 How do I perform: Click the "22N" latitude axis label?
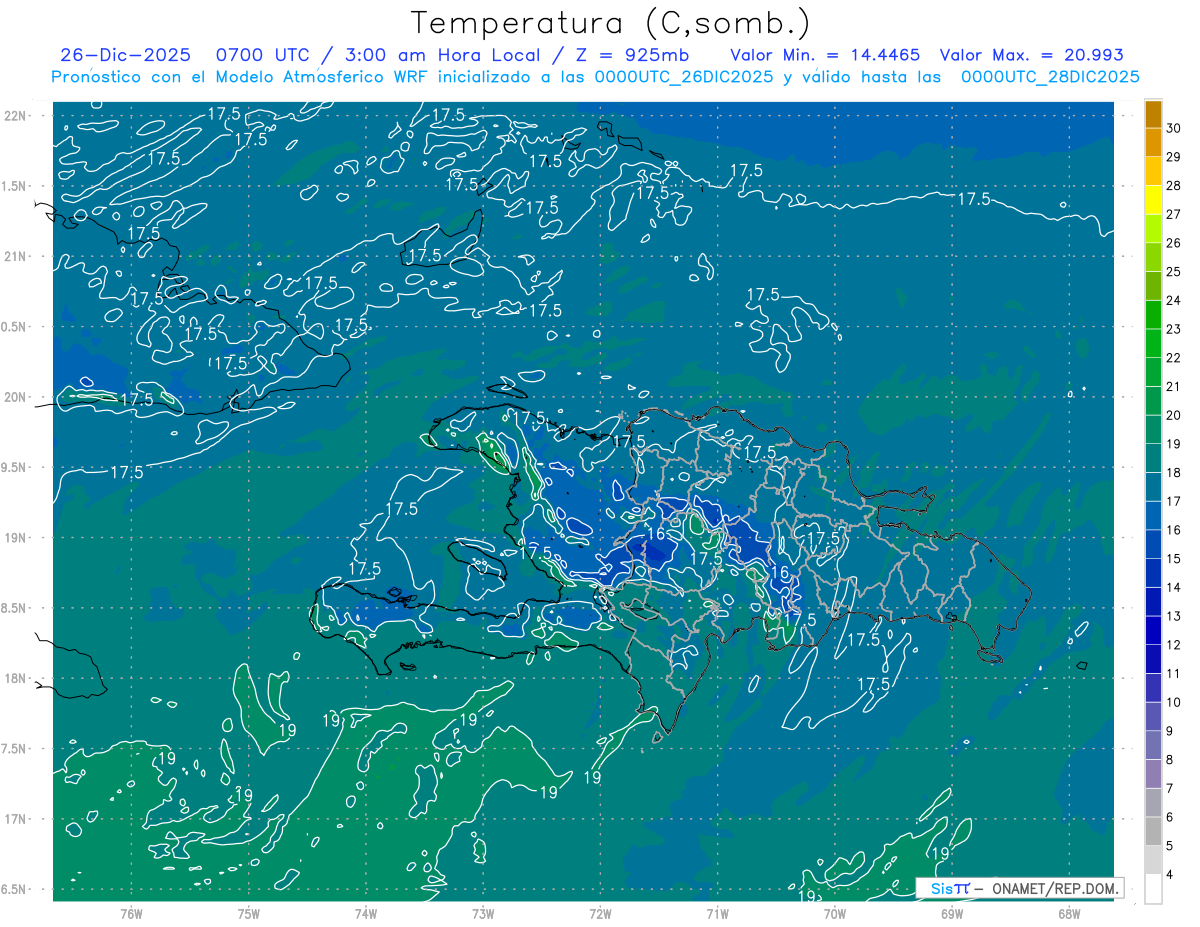17,116
